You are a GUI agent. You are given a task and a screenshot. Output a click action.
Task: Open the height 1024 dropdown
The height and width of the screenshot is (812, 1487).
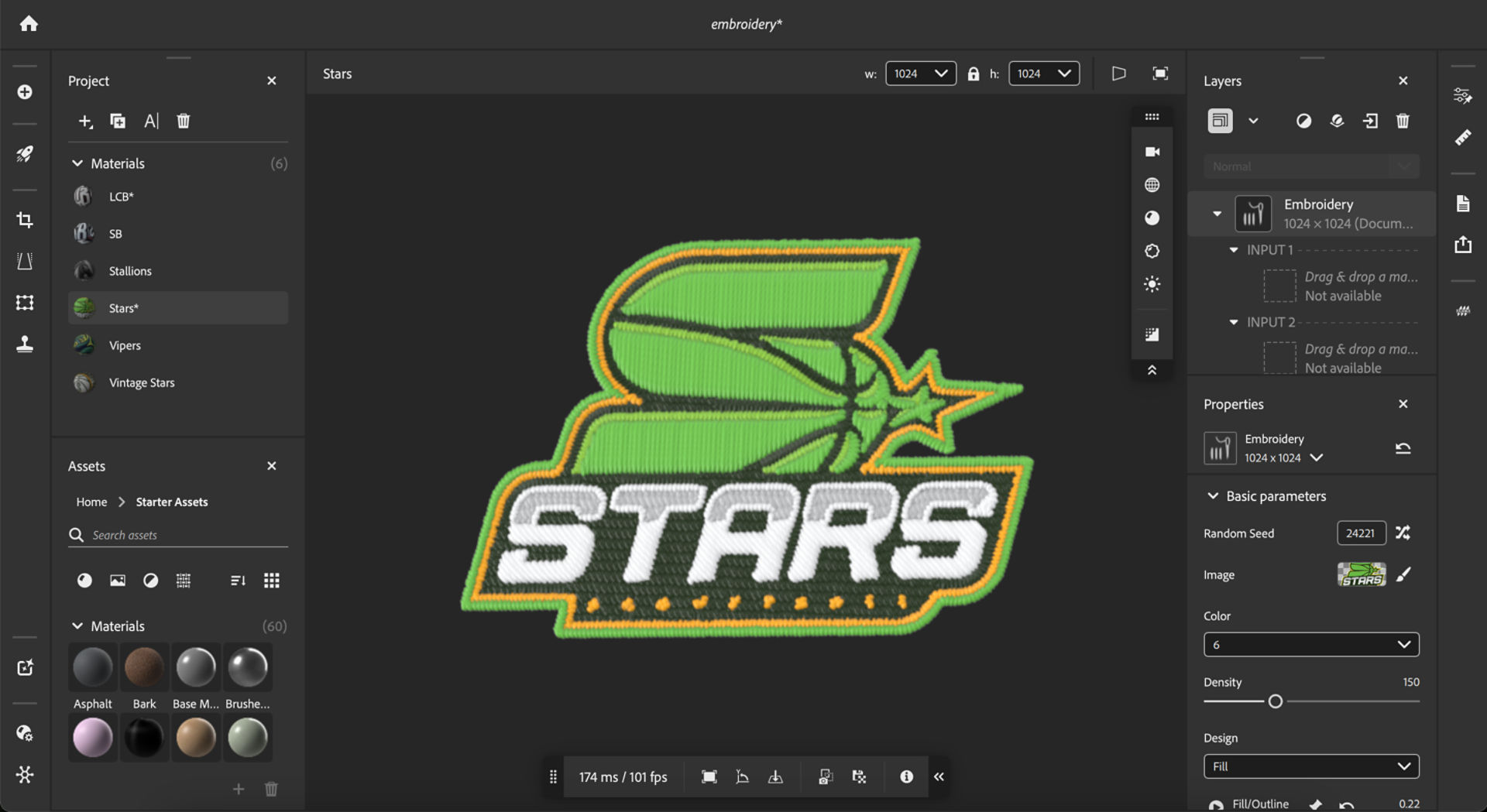click(x=1044, y=74)
